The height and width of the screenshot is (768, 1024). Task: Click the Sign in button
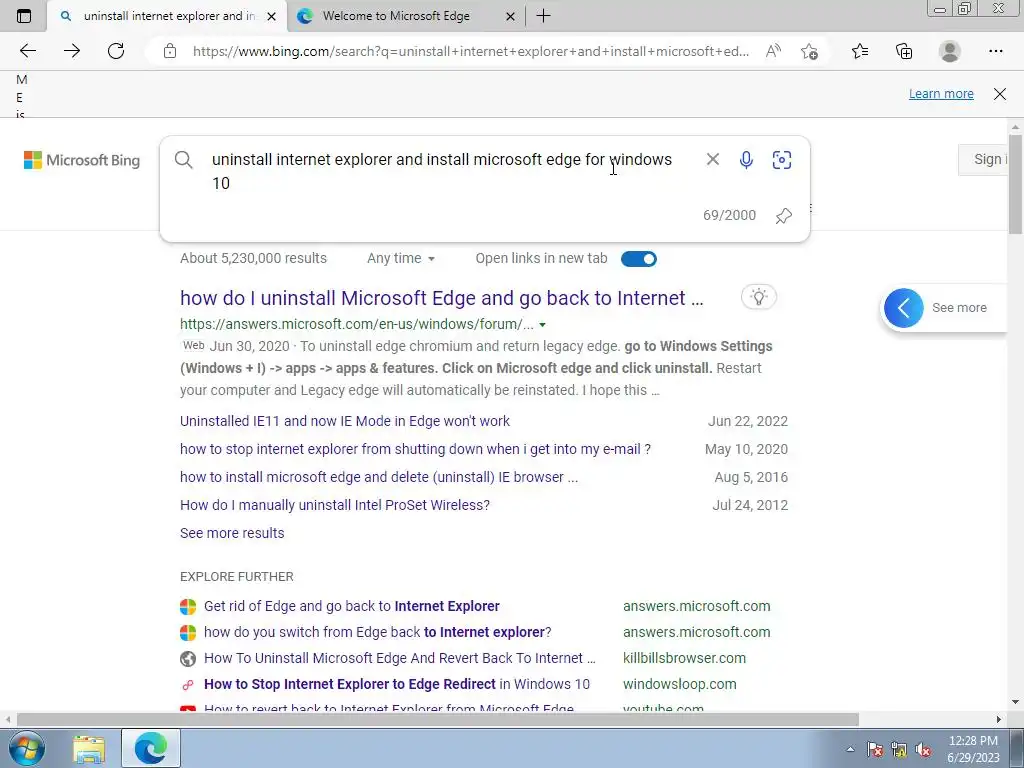(985, 159)
